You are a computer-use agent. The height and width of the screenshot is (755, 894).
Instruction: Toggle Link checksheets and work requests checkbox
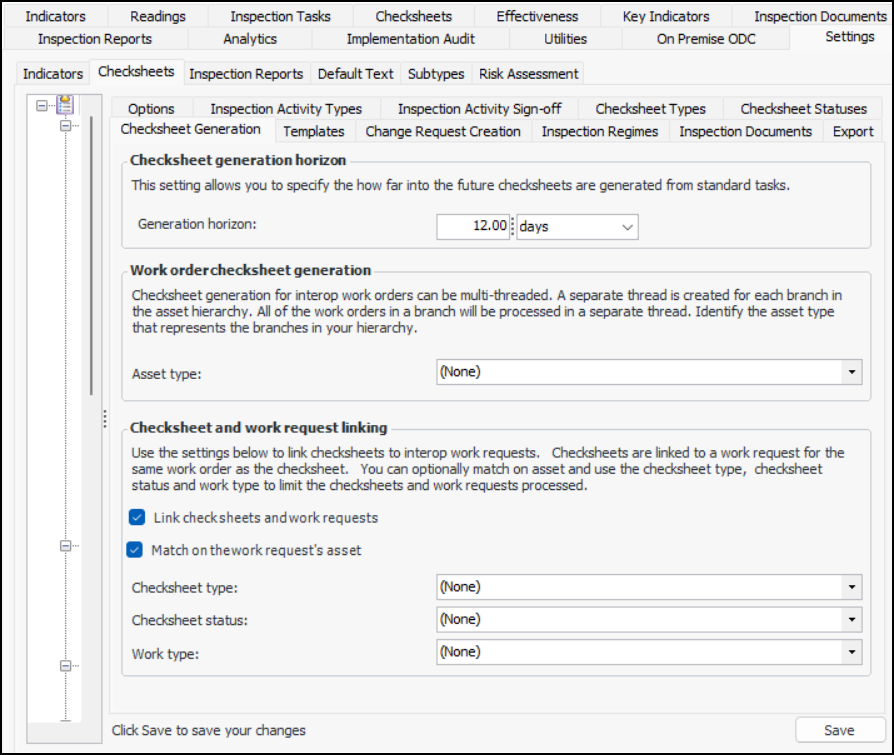(x=137, y=518)
